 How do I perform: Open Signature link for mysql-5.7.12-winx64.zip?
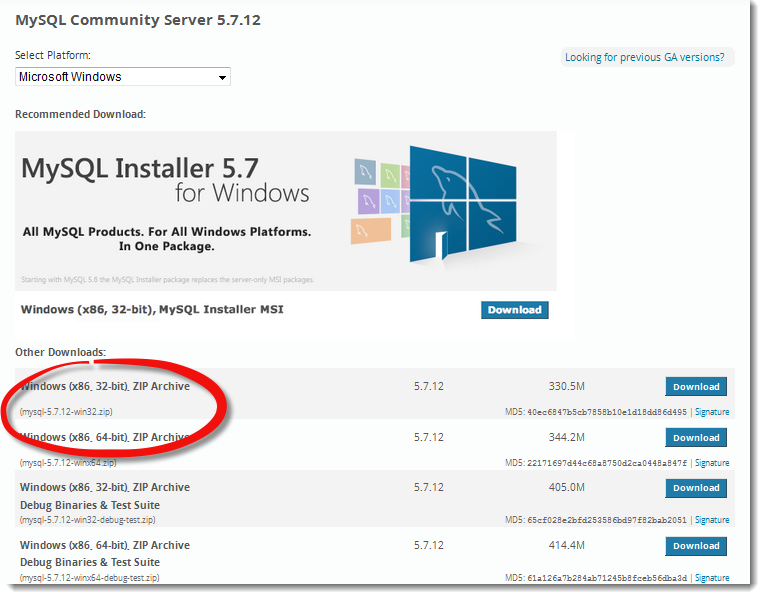[712, 462]
